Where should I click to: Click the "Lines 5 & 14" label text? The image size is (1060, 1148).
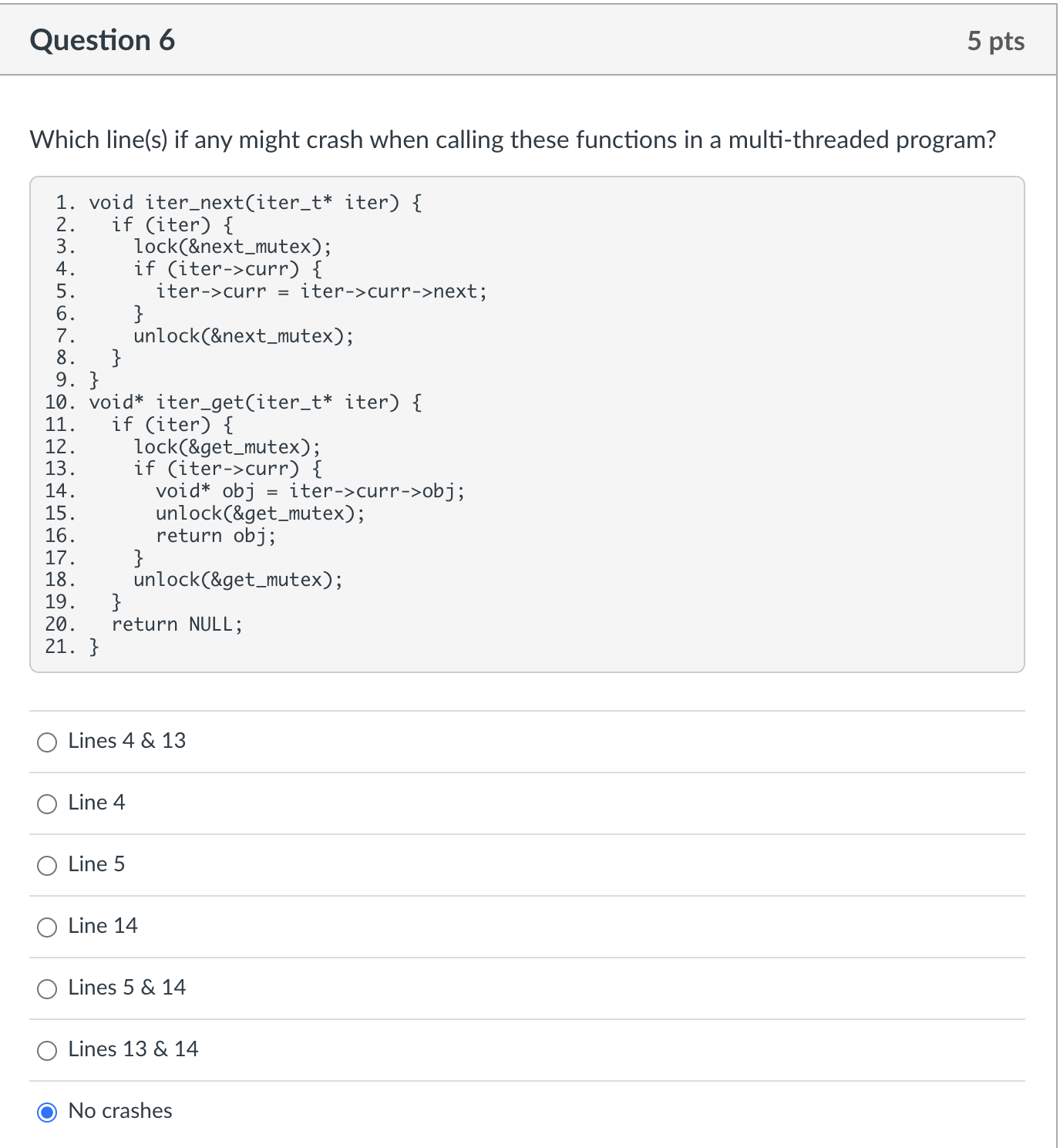(x=126, y=988)
